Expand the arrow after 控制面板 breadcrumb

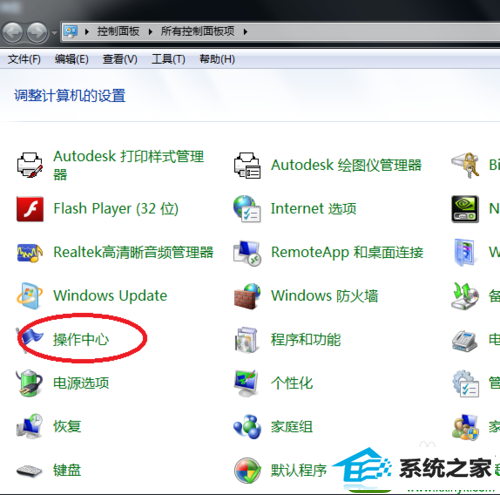coord(151,32)
